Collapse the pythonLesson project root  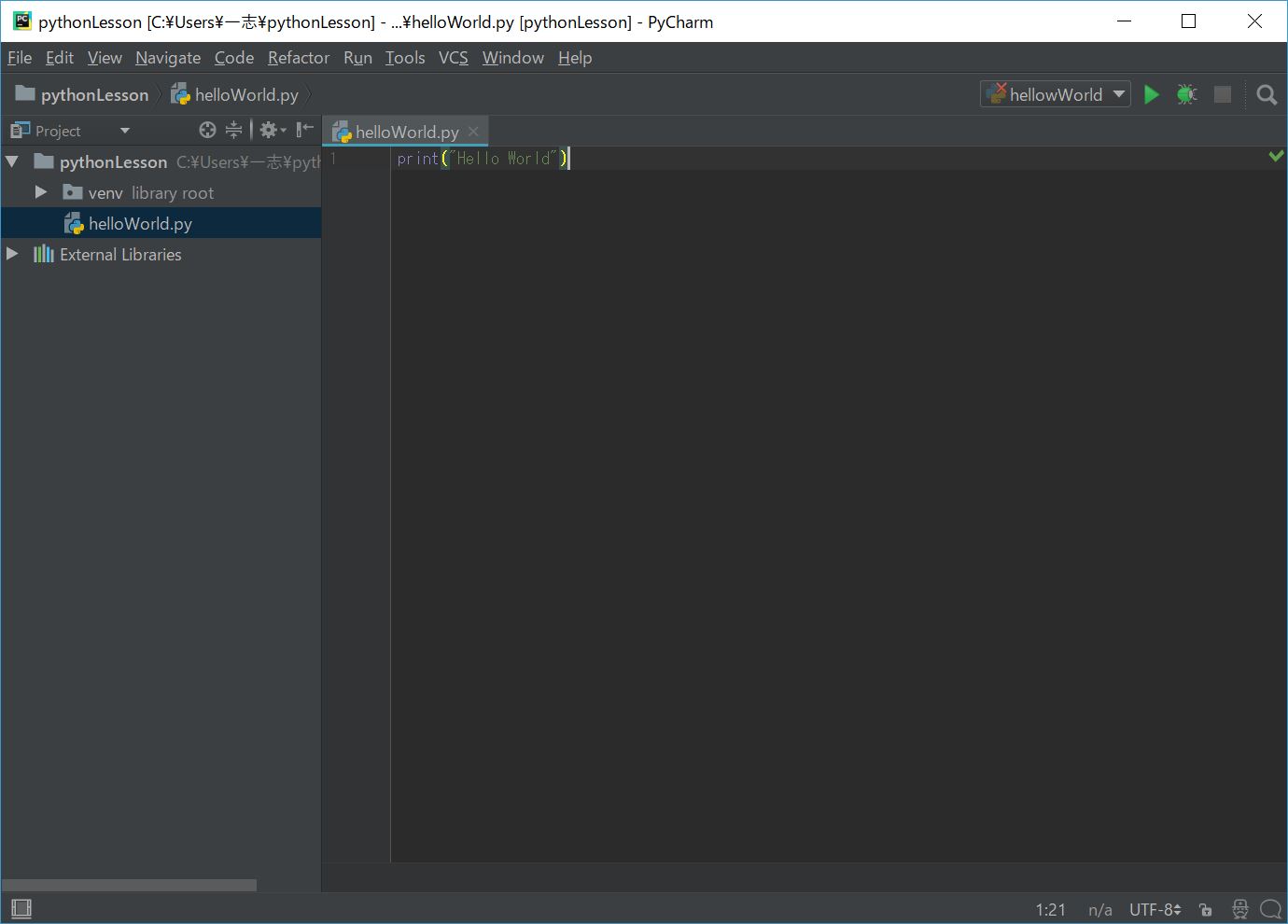coord(12,161)
